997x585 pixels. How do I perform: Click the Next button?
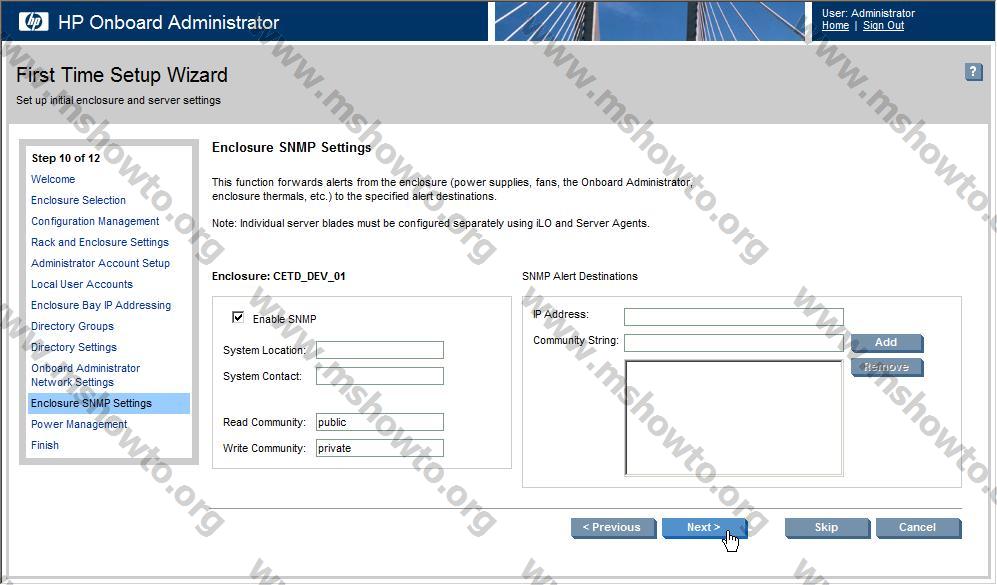pos(704,528)
